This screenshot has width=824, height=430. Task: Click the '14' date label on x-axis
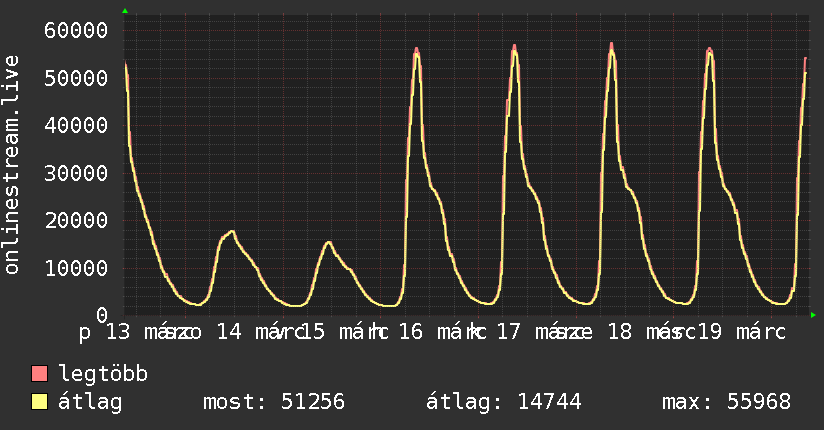pyautogui.click(x=229, y=332)
